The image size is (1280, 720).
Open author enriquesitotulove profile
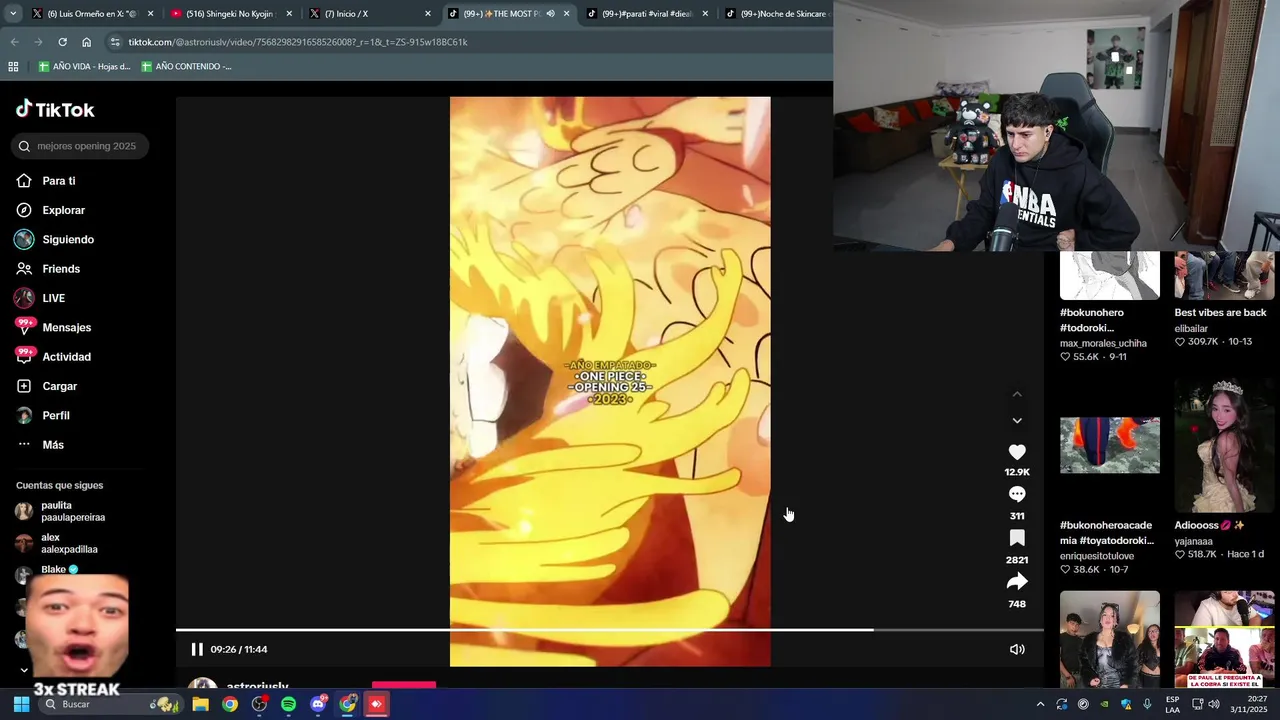coord(1097,556)
